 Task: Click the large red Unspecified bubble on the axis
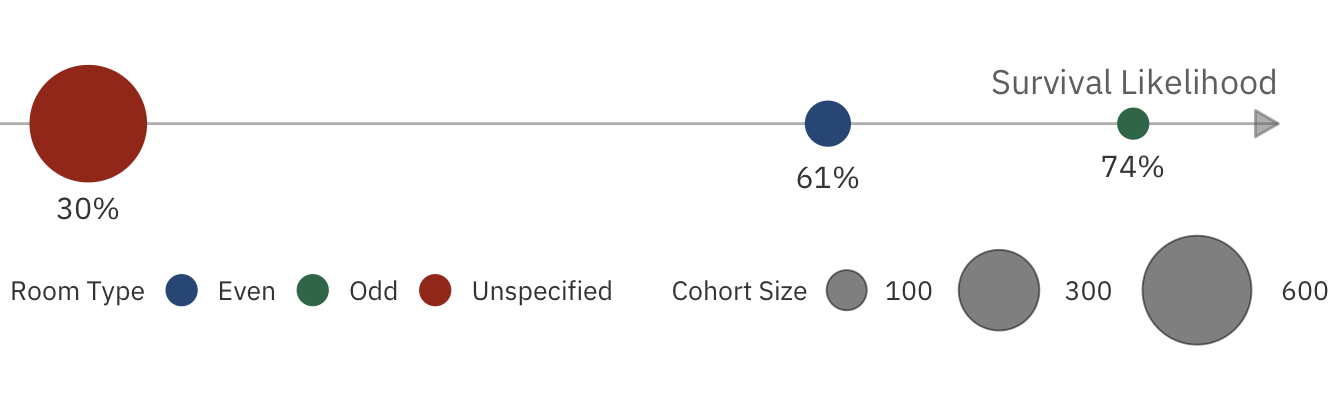click(88, 124)
